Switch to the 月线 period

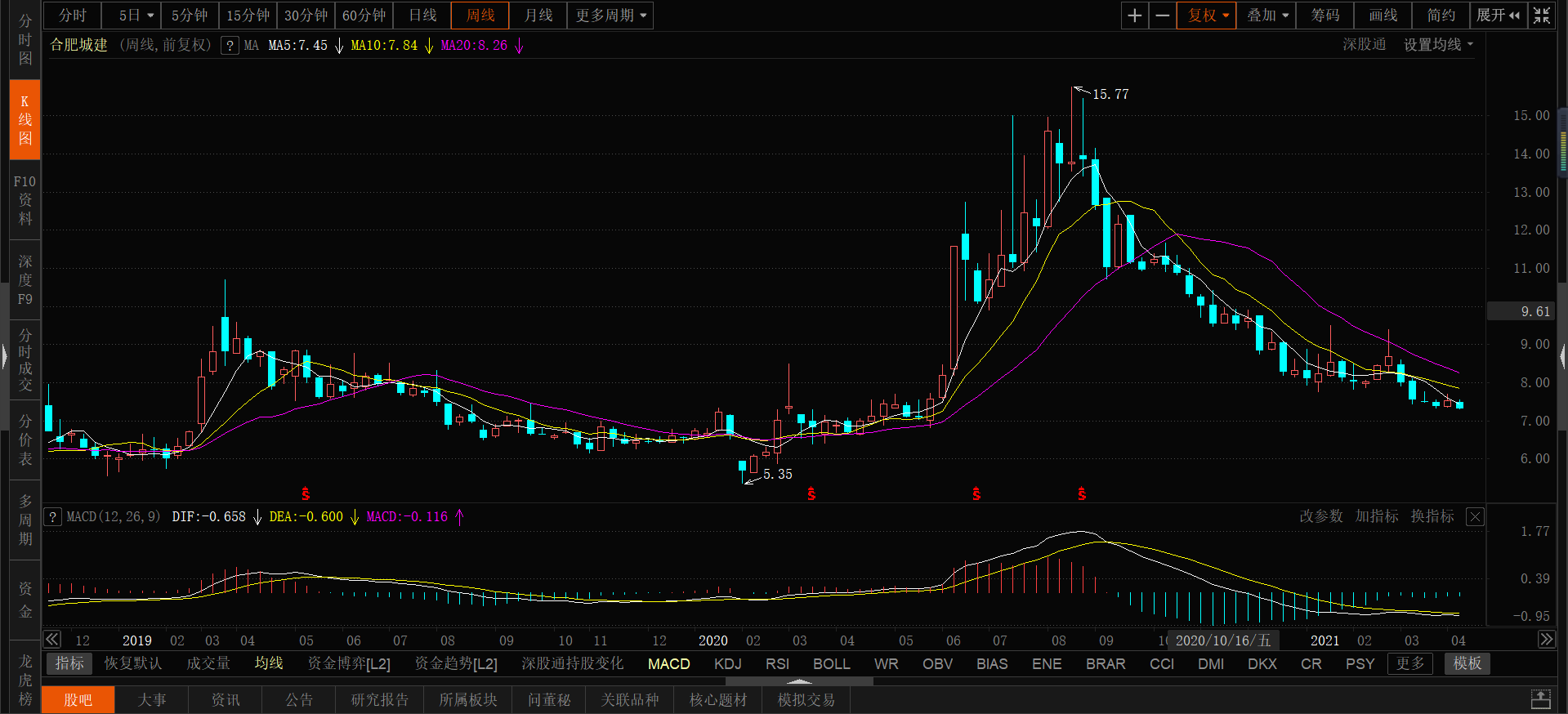[x=538, y=16]
